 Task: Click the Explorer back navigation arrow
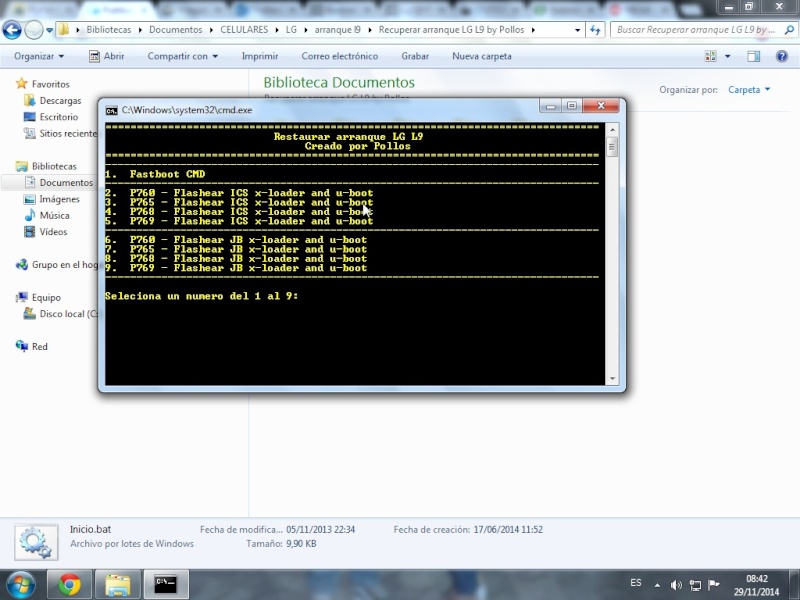tap(12, 30)
